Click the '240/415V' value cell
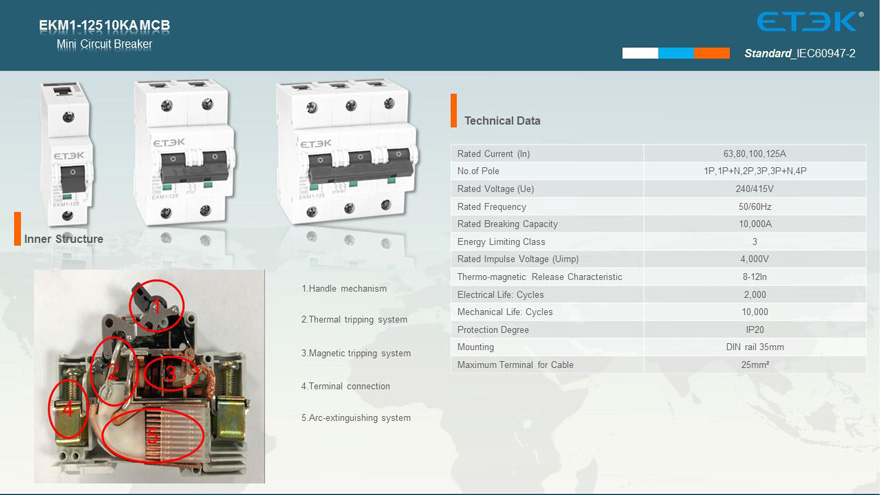 point(755,189)
